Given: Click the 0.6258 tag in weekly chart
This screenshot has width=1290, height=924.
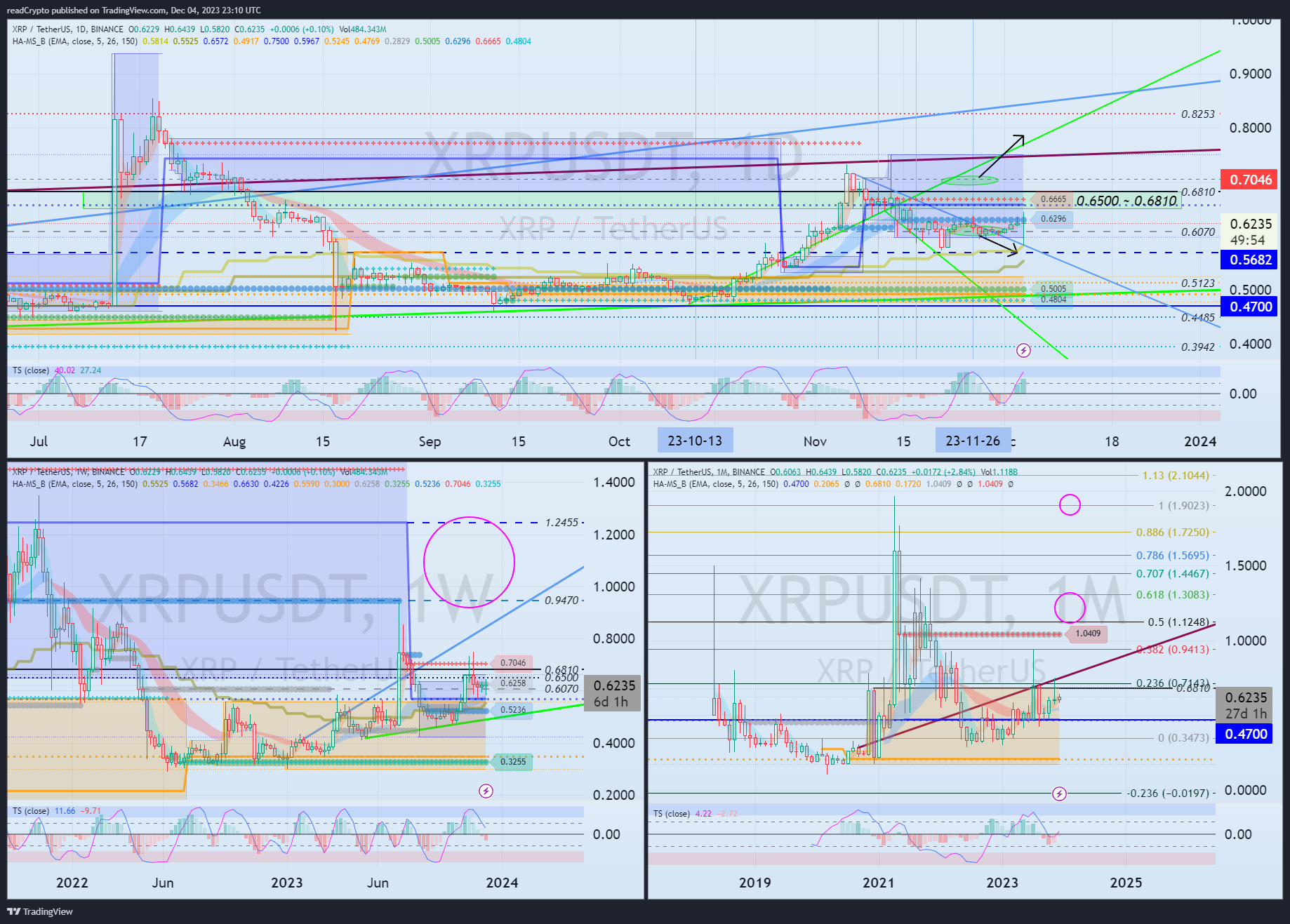Looking at the screenshot, I should point(512,683).
